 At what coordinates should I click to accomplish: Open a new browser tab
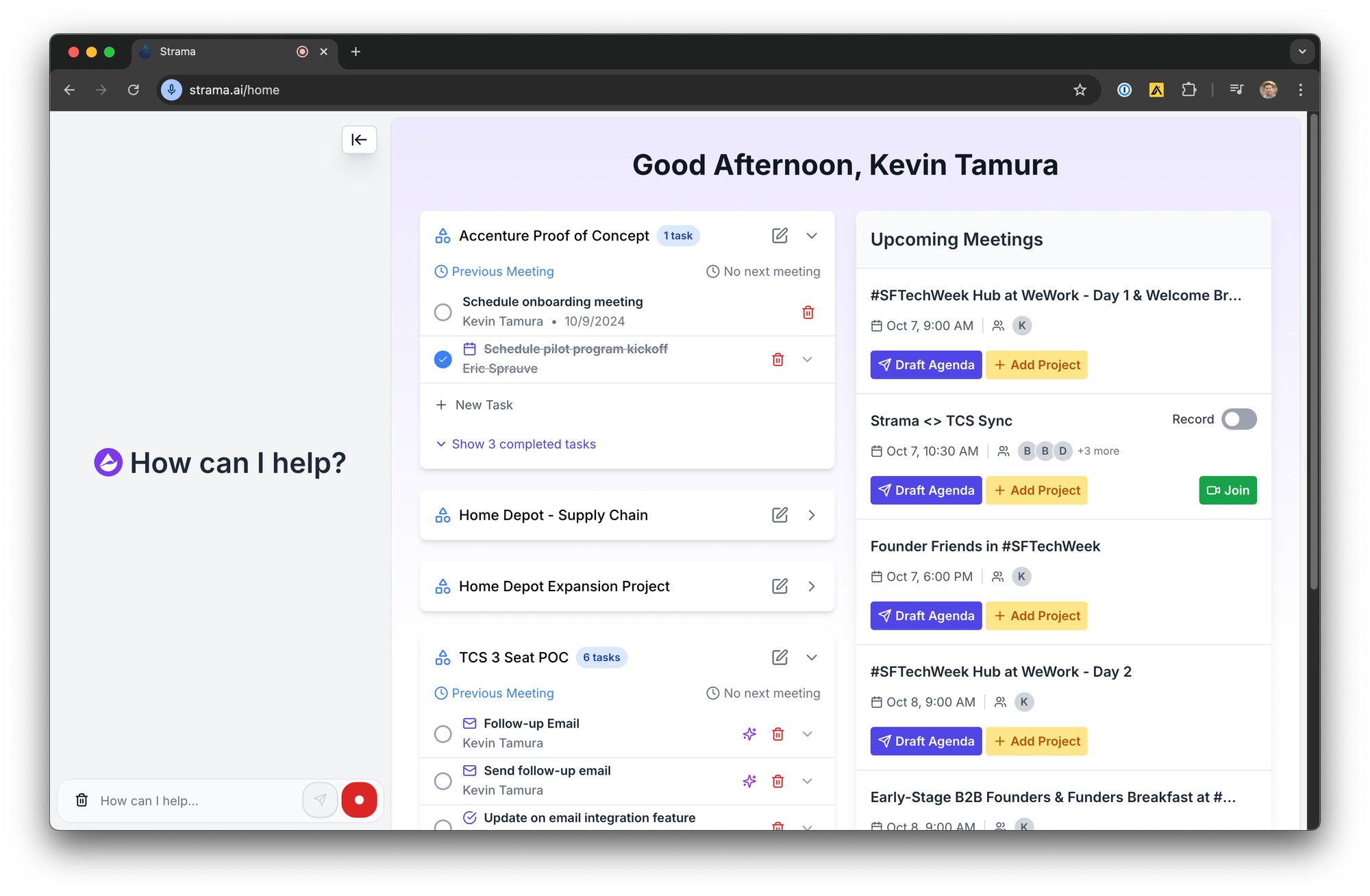[356, 51]
